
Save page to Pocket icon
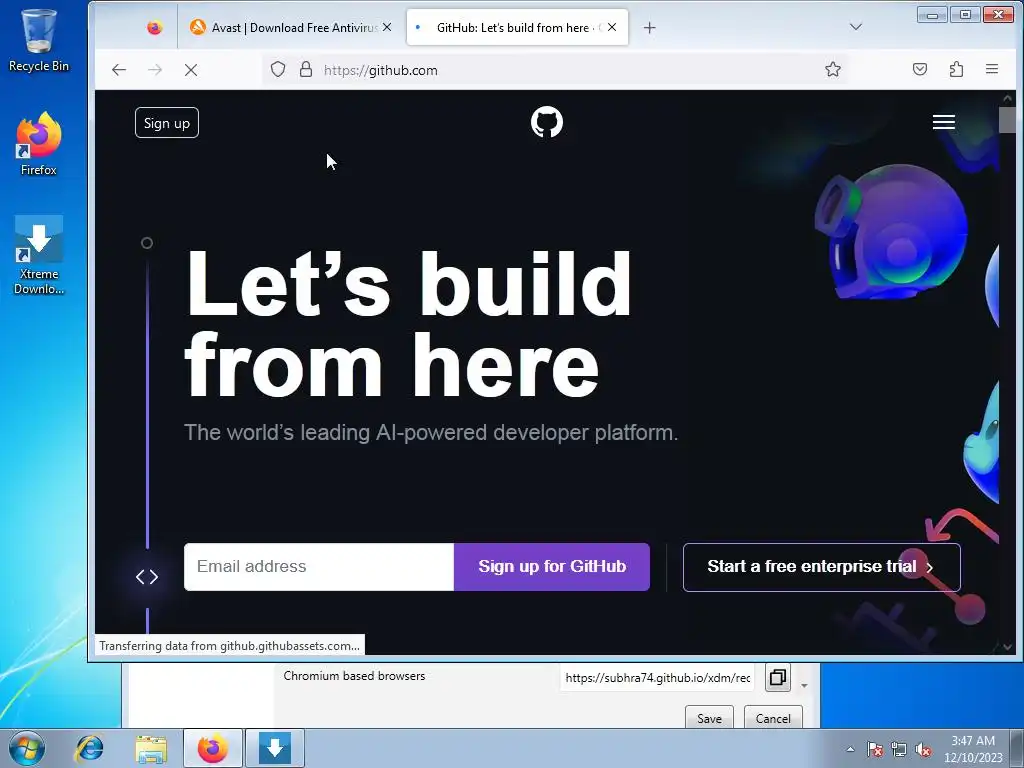(x=920, y=69)
